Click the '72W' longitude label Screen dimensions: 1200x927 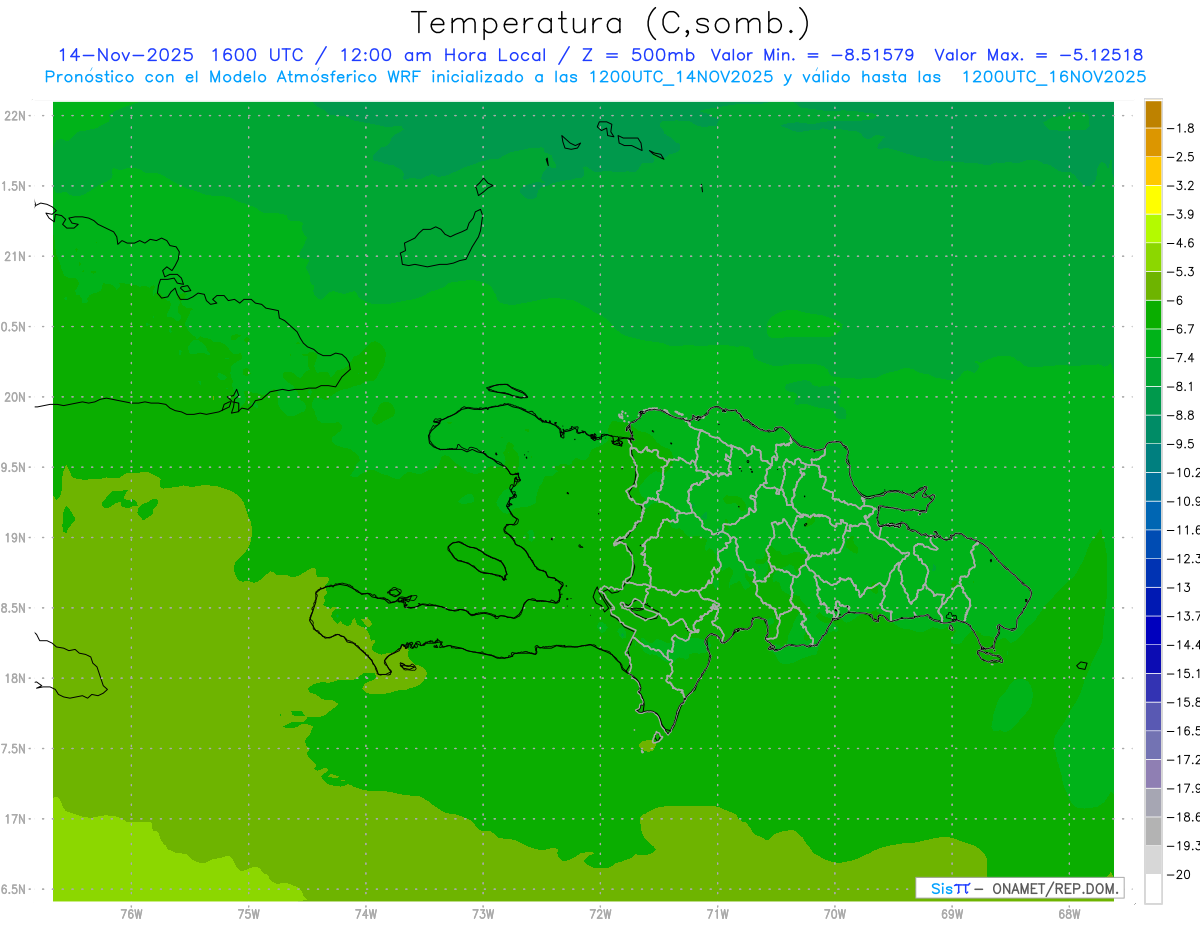tap(600, 913)
